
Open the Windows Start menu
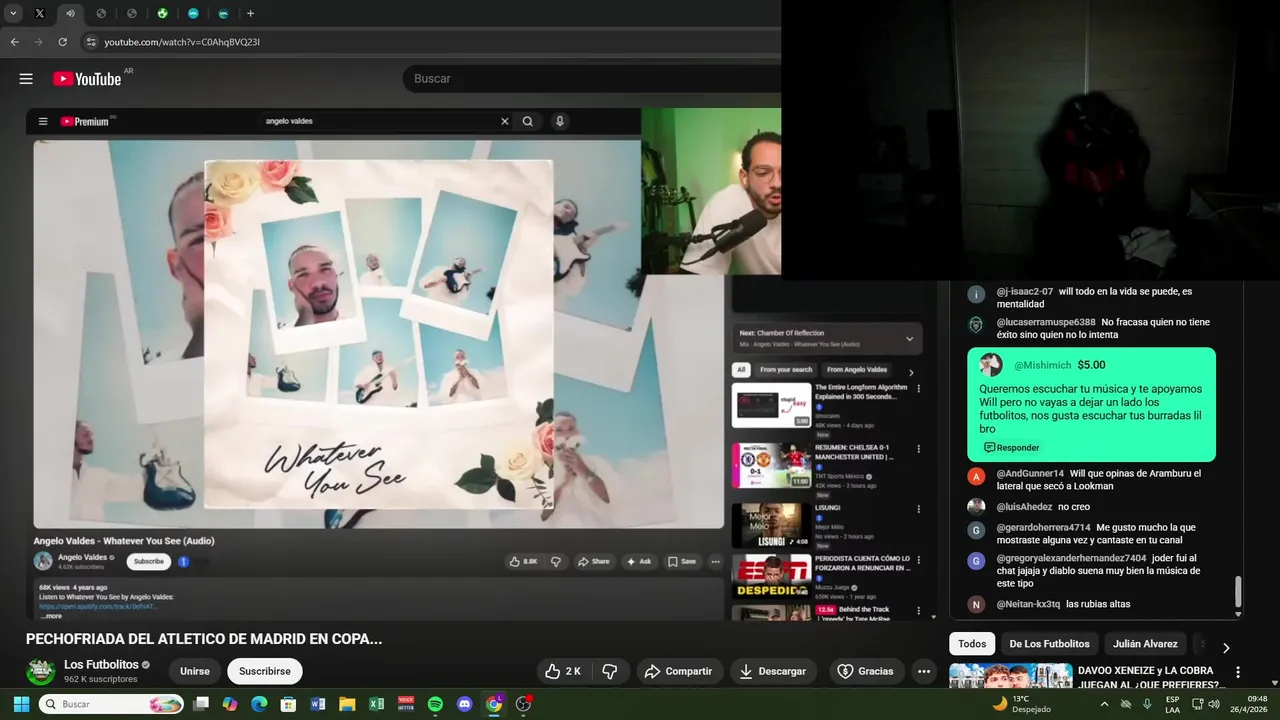click(x=20, y=704)
